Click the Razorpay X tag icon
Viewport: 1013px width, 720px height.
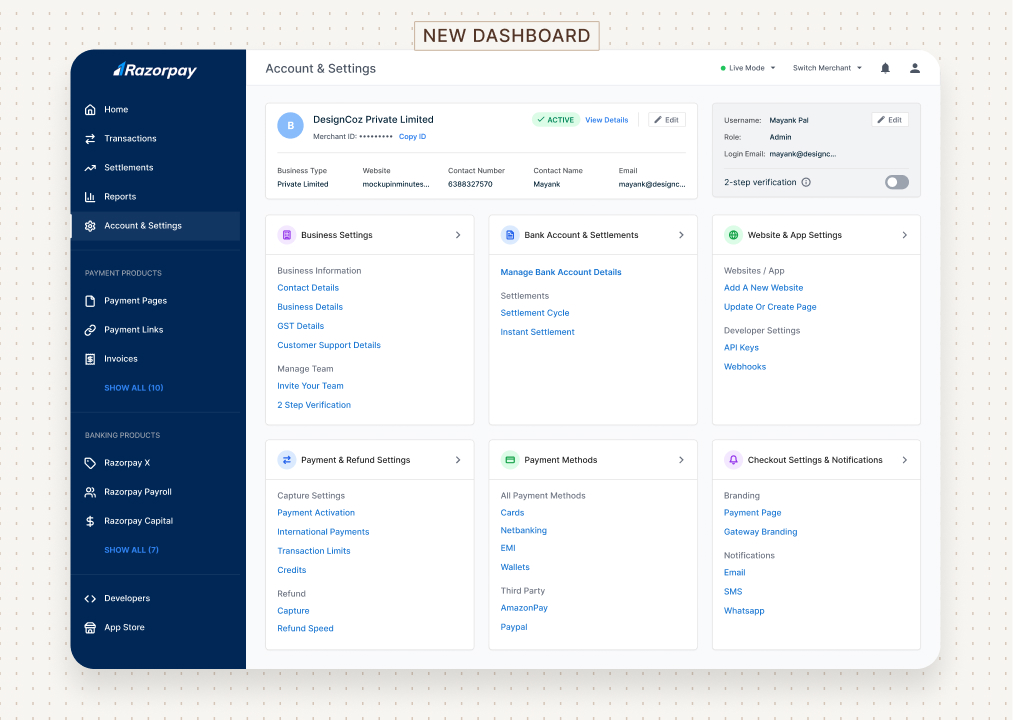coord(90,463)
